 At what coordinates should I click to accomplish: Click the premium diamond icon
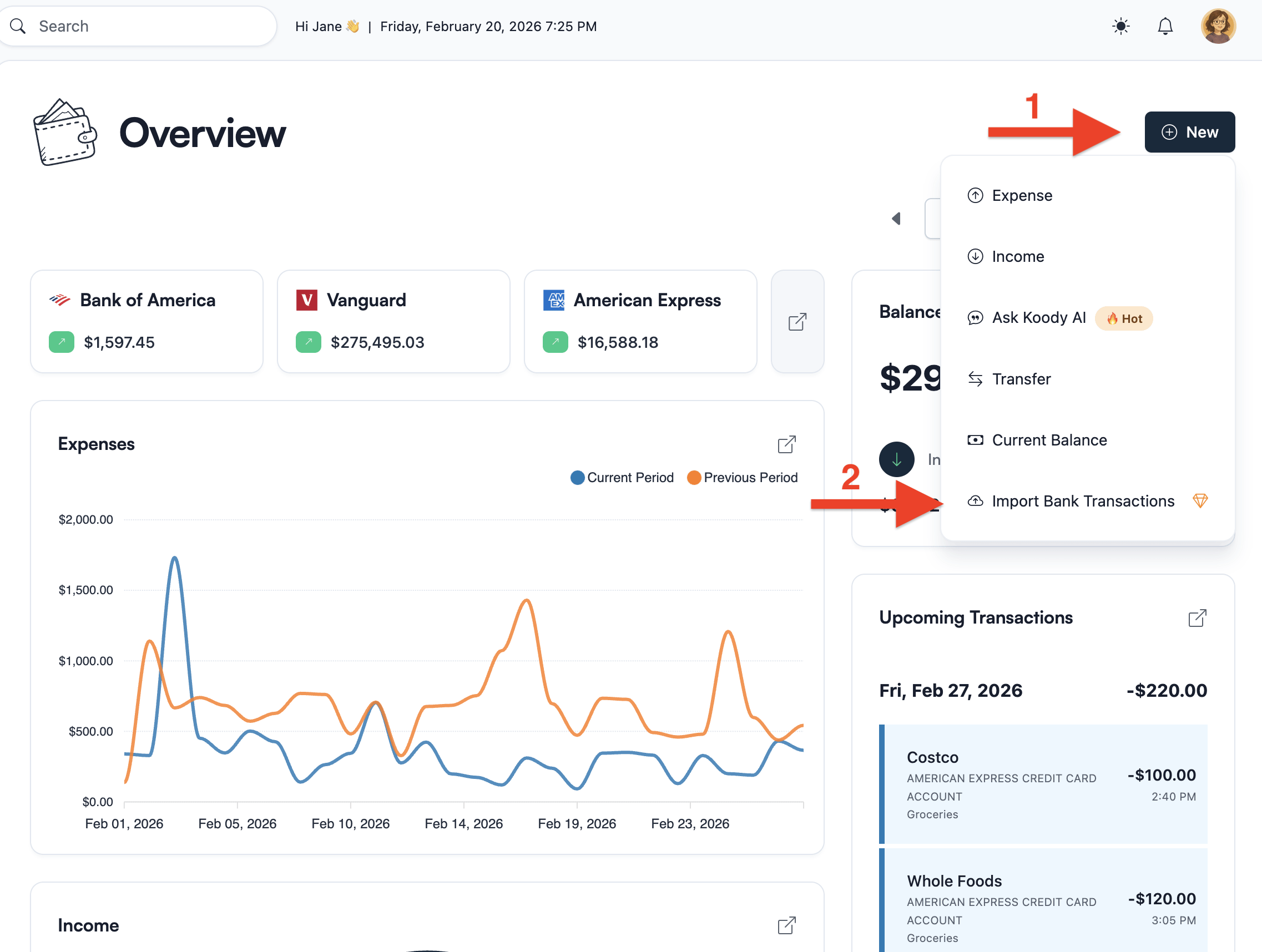click(x=1200, y=501)
